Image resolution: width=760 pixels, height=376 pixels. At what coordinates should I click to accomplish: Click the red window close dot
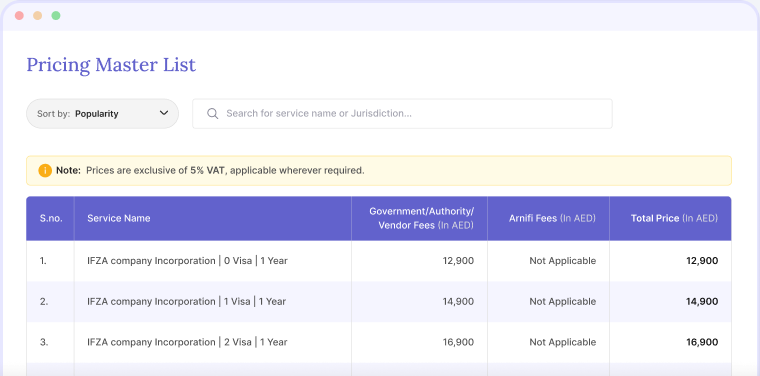tap(19, 16)
